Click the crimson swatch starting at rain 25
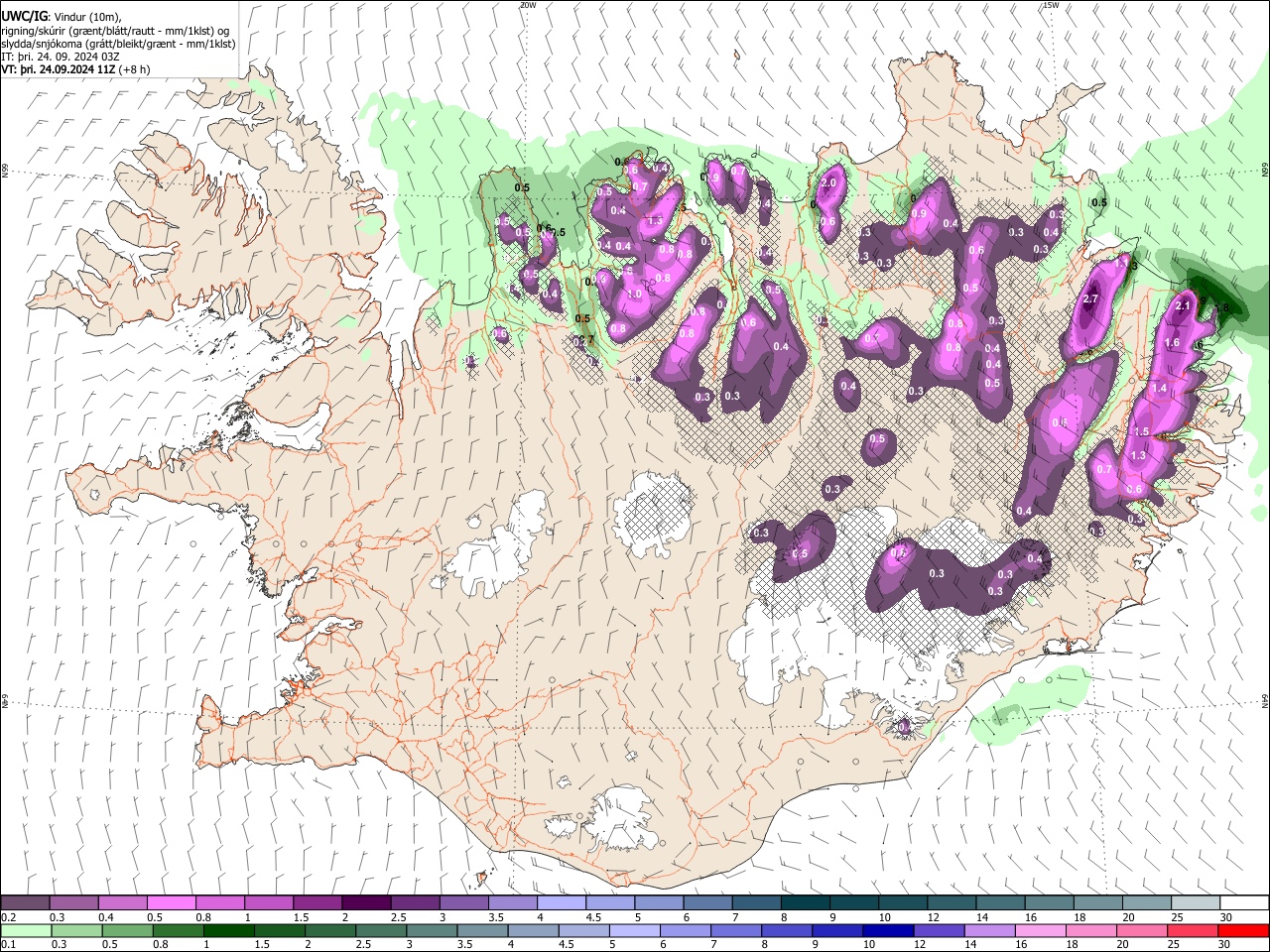Screen dimensions: 1270x952 [x=1194, y=930]
